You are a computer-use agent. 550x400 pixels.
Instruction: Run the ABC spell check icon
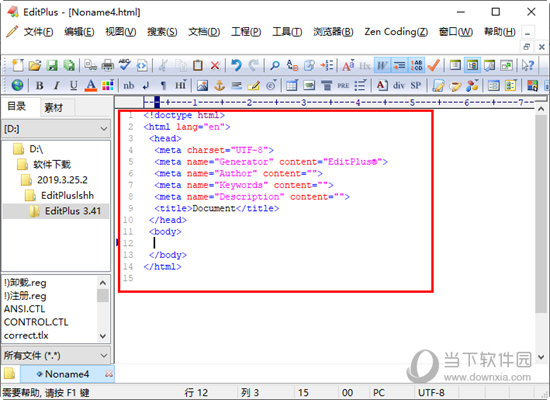coord(125,65)
